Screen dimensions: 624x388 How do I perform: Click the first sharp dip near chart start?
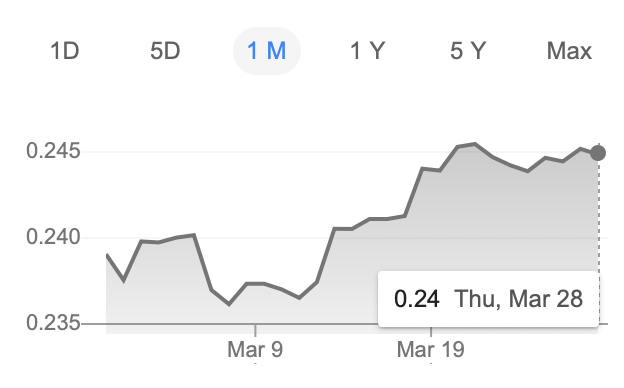124,280
